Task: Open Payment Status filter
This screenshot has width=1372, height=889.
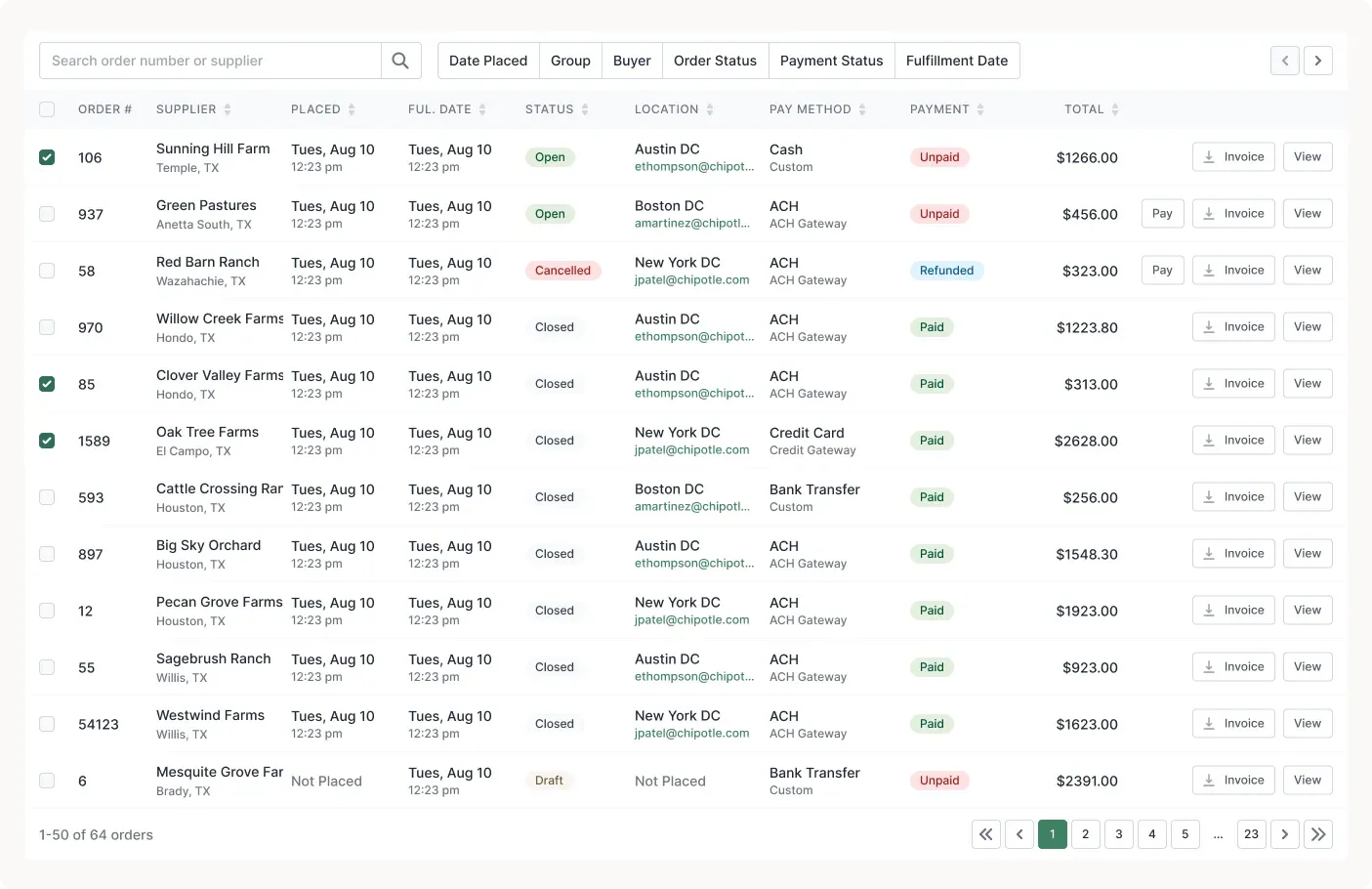Action: [x=831, y=61]
